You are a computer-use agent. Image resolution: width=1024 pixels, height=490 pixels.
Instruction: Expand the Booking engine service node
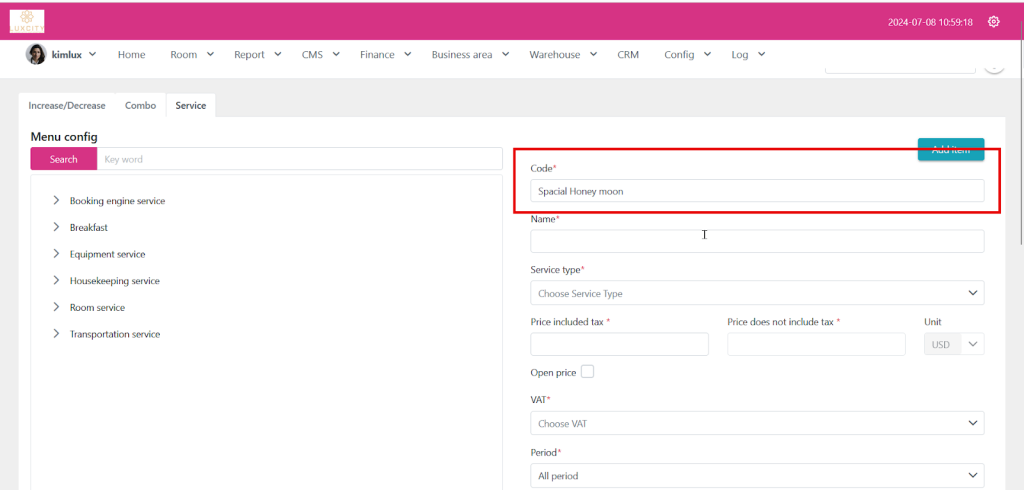coord(56,200)
